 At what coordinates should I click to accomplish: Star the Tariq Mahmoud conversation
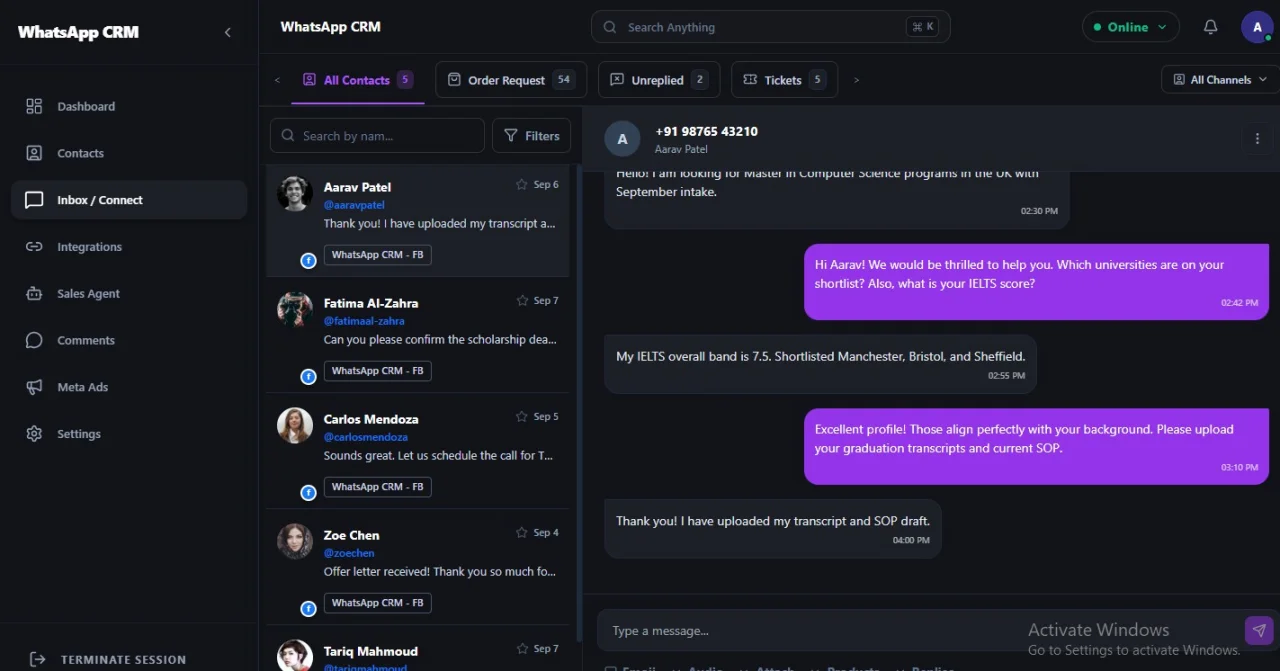click(x=521, y=649)
